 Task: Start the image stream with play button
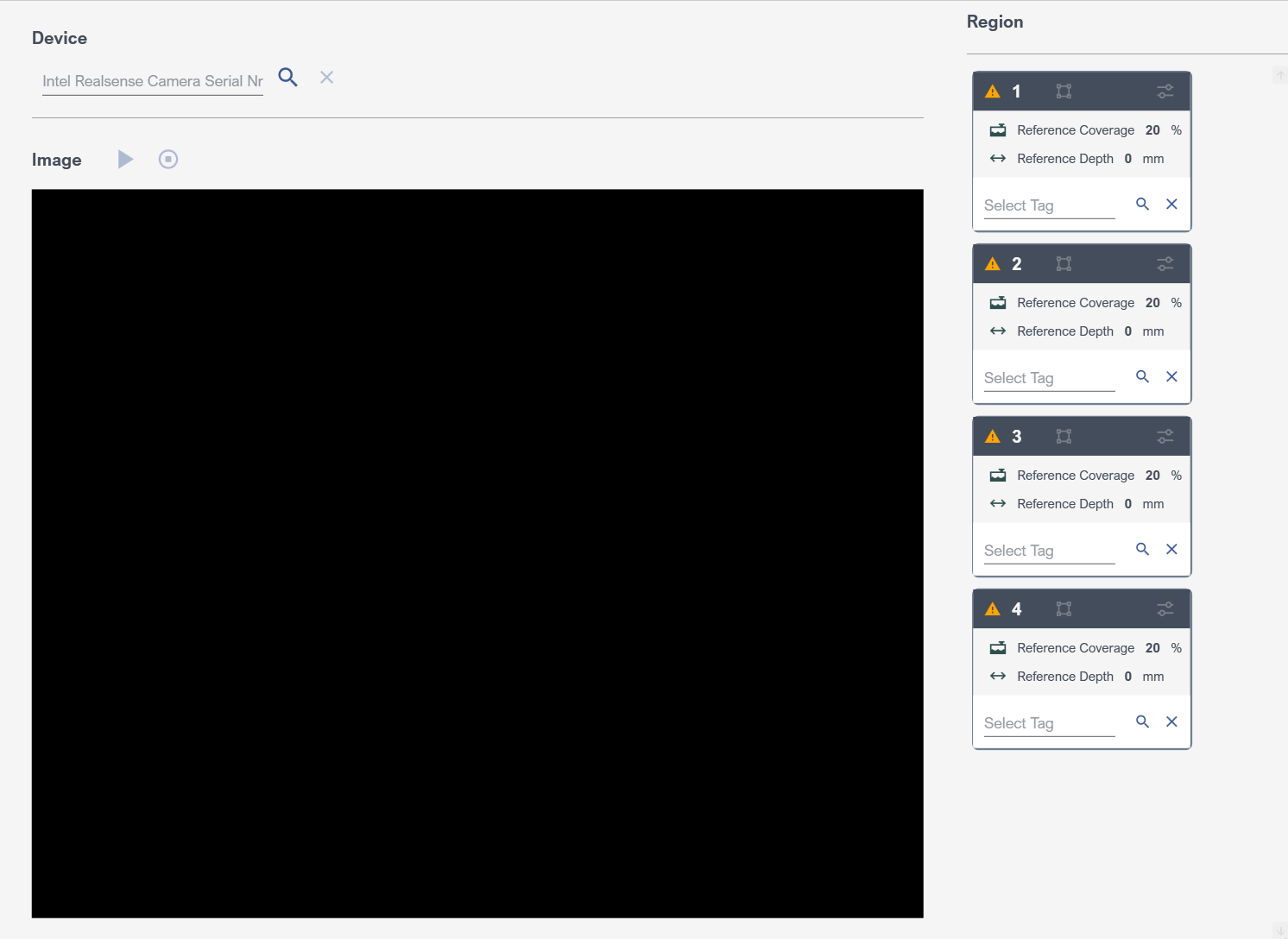[125, 159]
